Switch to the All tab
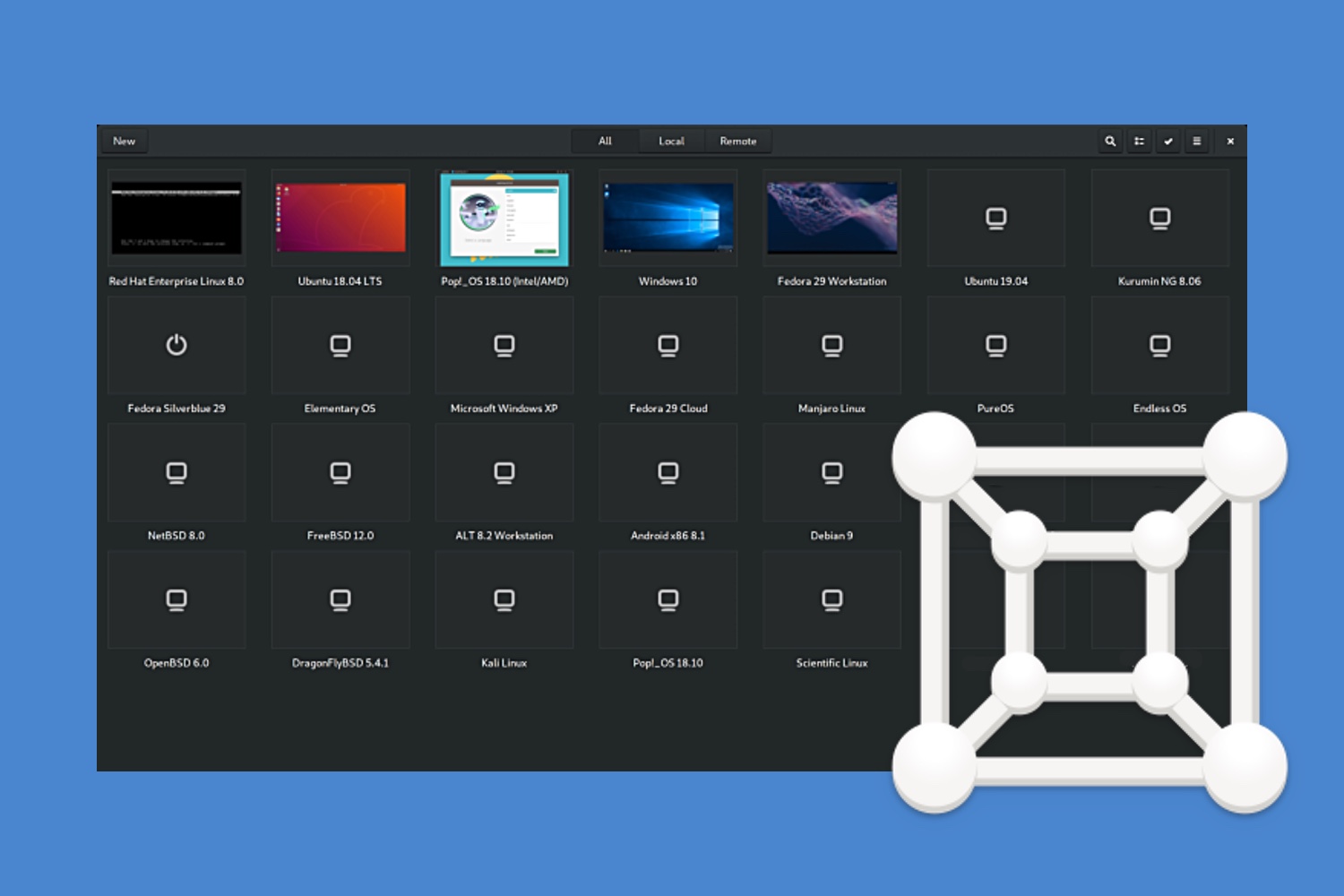This screenshot has height=896, width=1344. pyautogui.click(x=605, y=141)
